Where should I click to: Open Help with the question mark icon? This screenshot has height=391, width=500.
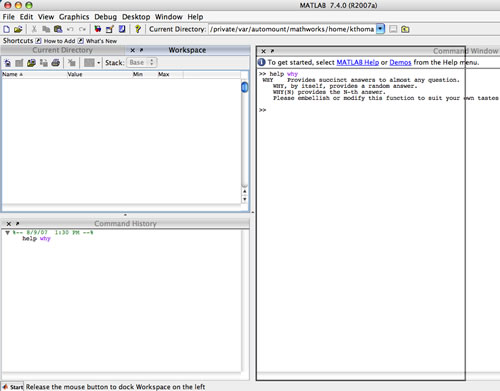(x=138, y=29)
